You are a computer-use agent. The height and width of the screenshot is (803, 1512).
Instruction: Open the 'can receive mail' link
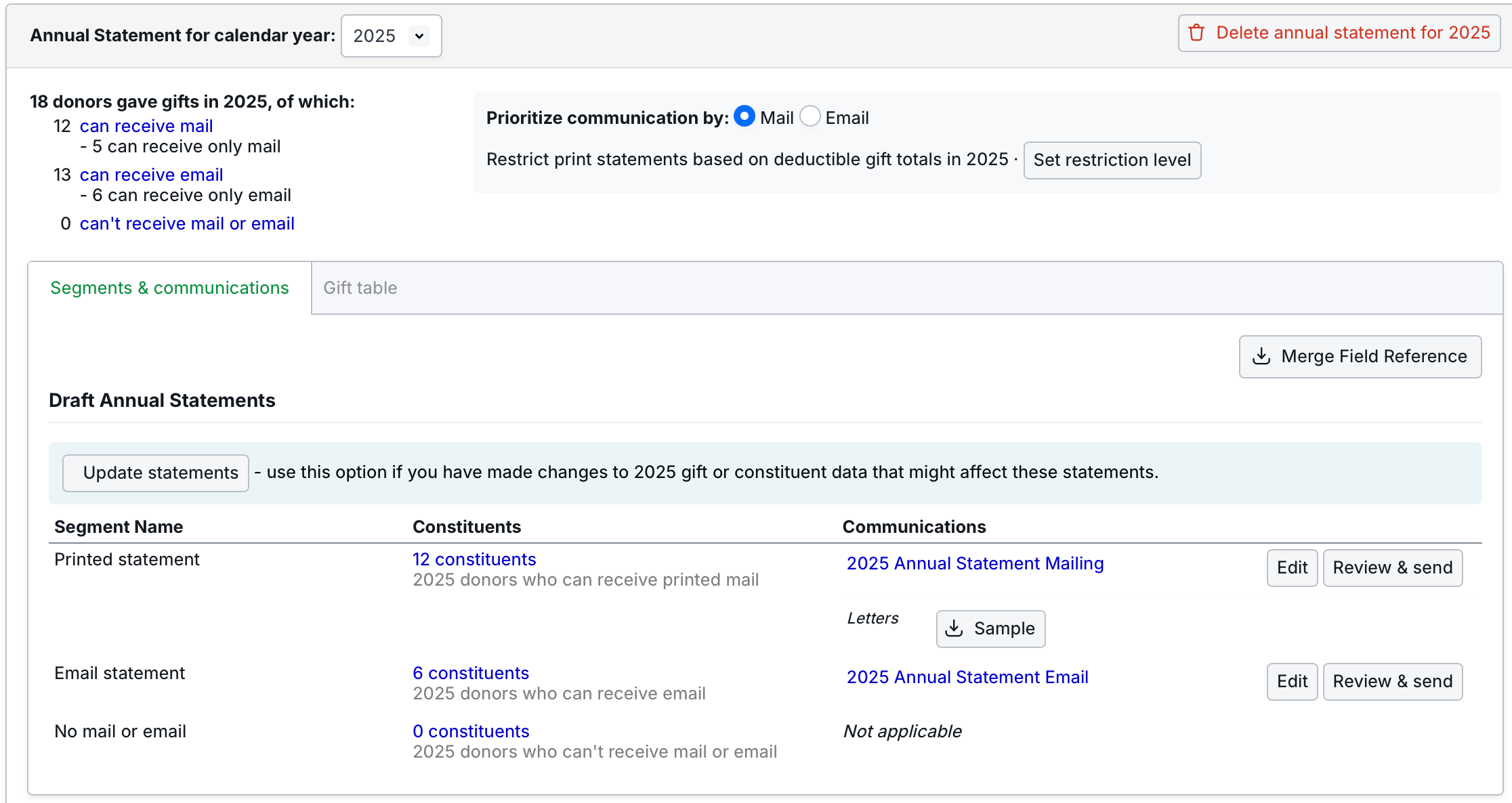click(x=146, y=126)
